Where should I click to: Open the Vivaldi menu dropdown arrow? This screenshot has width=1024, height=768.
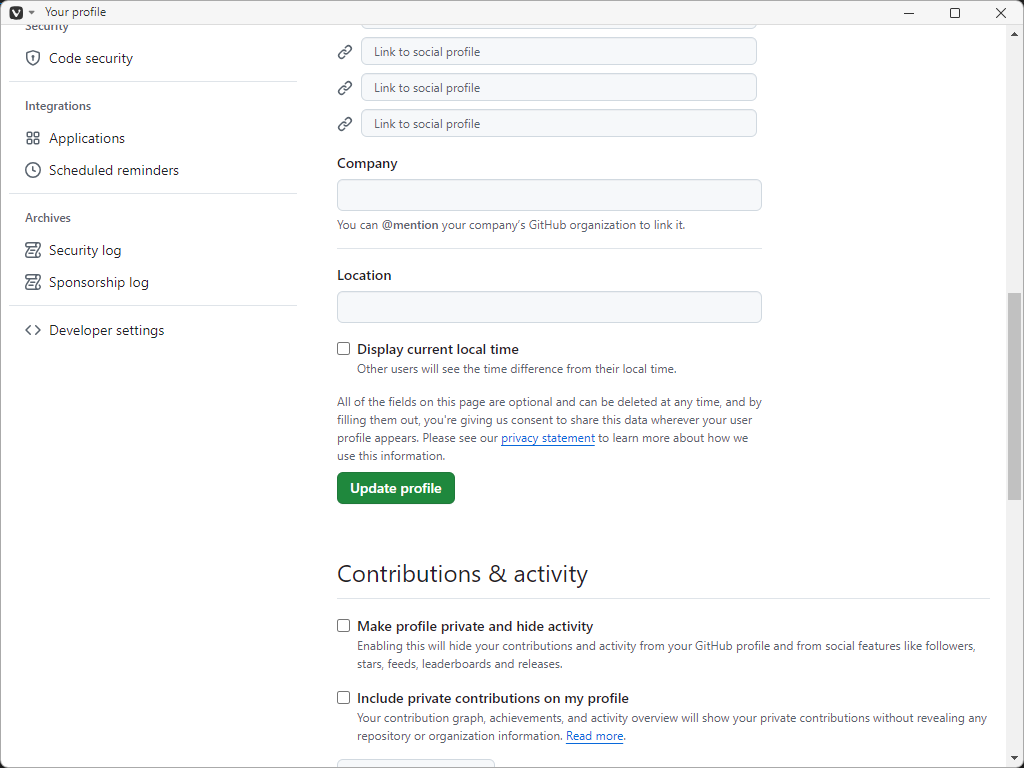31,13
